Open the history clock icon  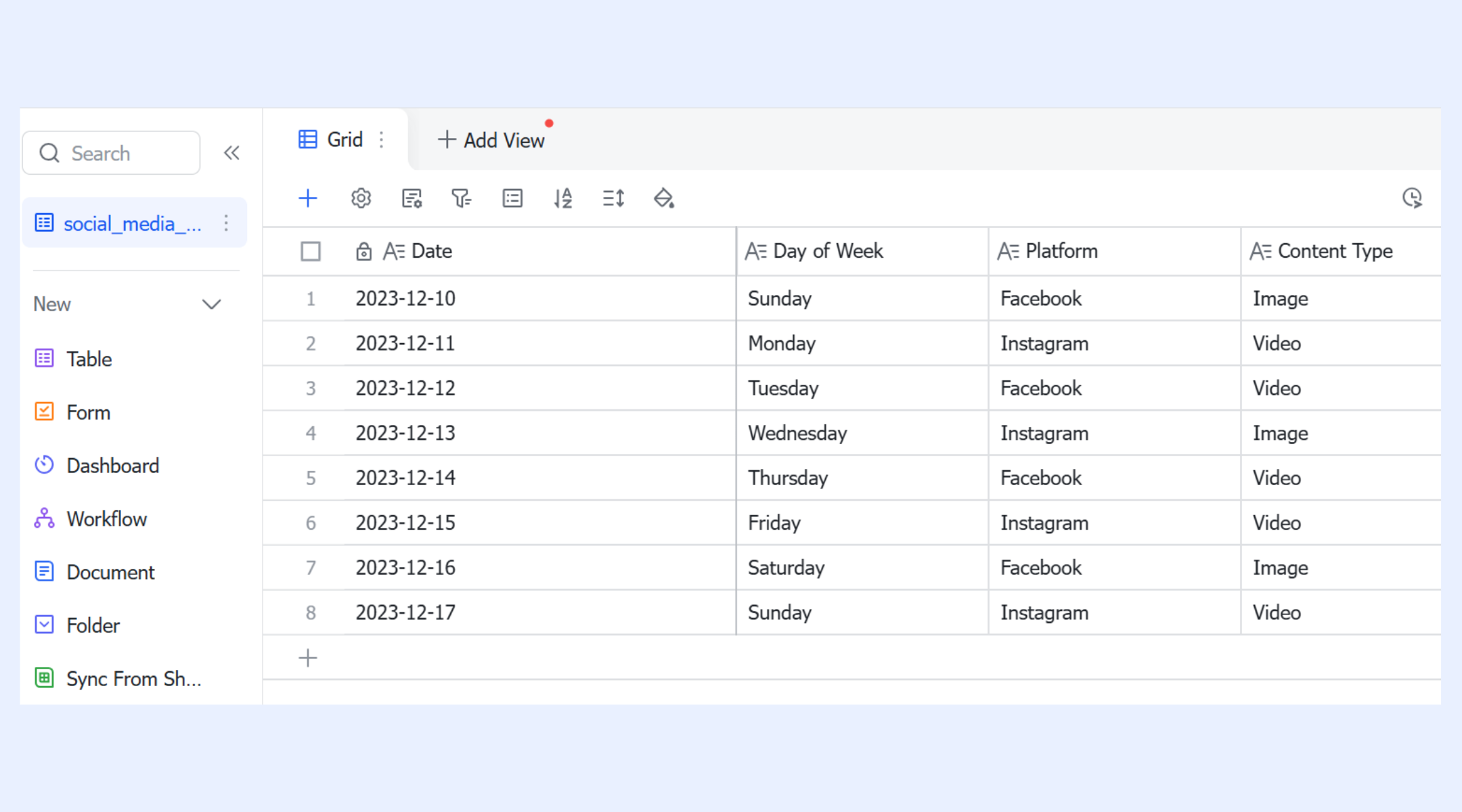[1412, 198]
